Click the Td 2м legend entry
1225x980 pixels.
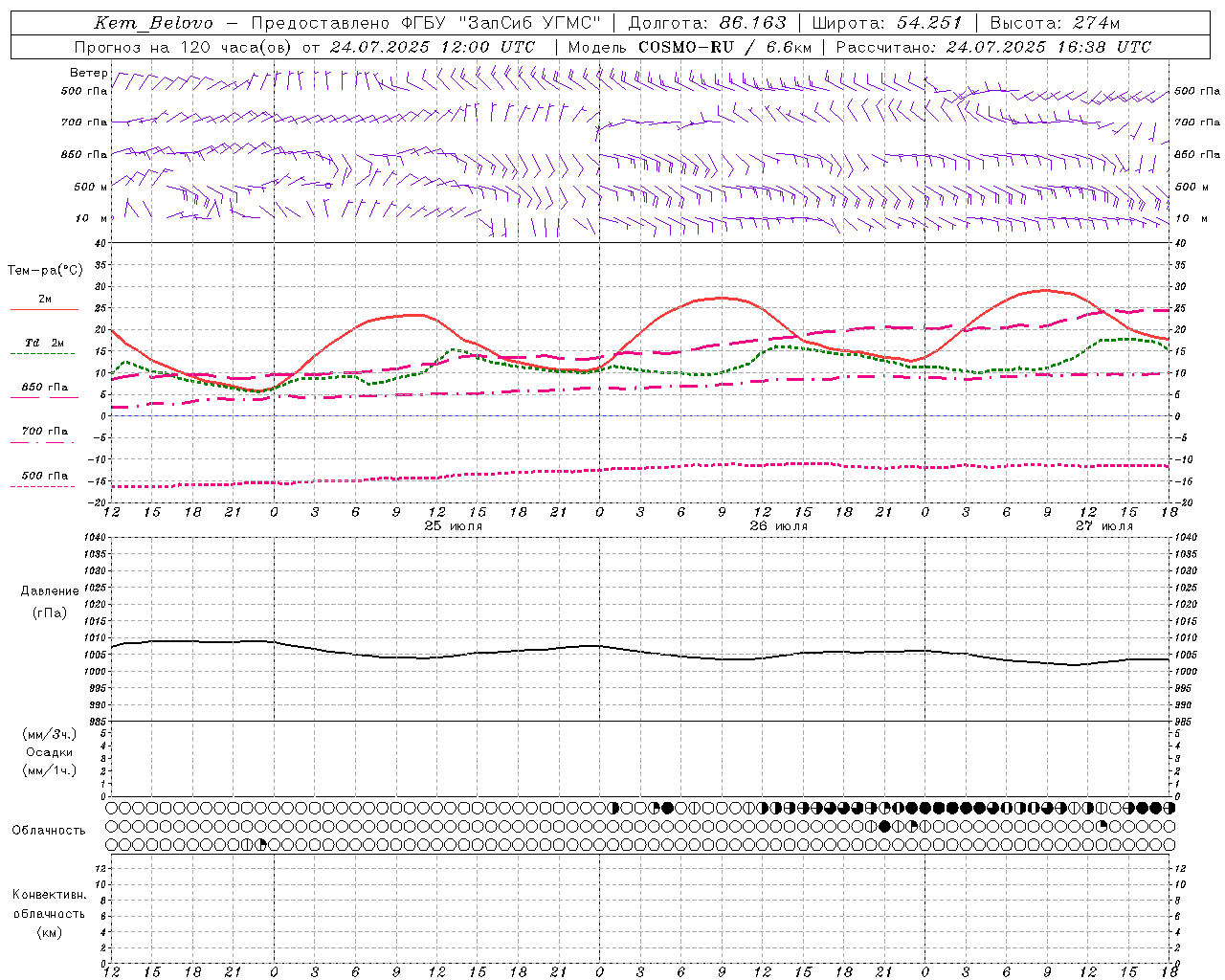(x=44, y=343)
